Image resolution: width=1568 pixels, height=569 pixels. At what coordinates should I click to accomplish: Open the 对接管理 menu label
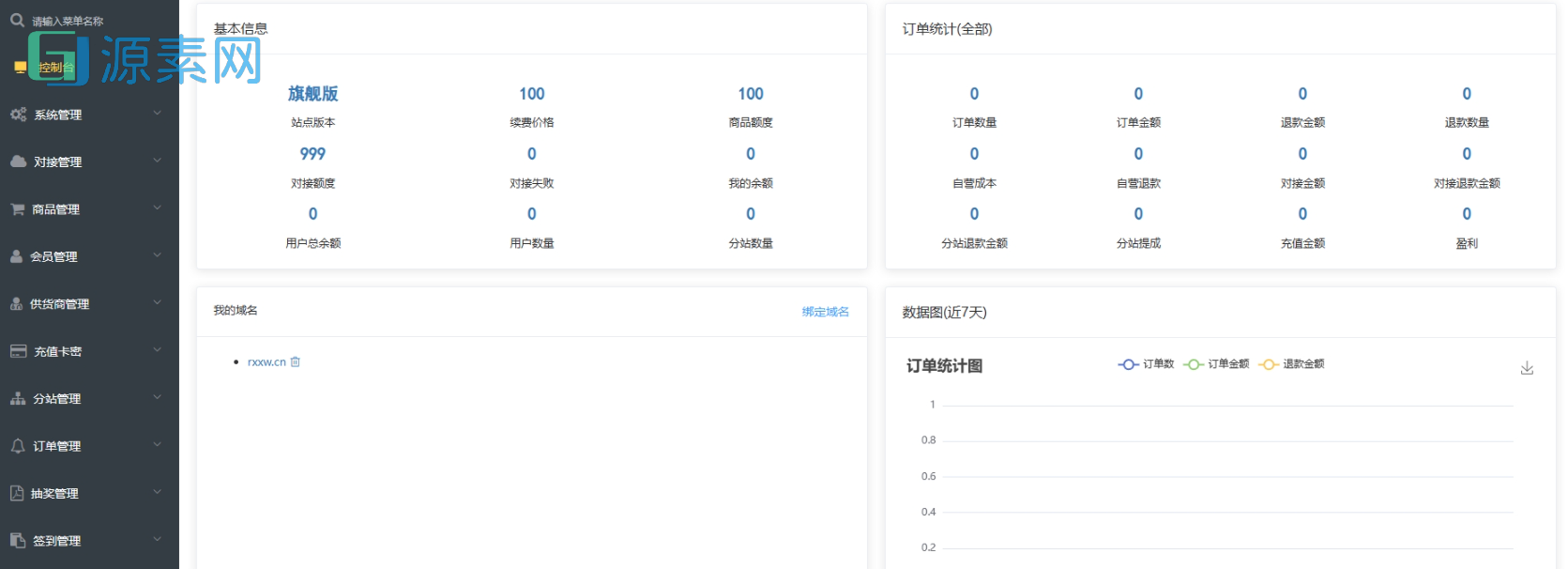click(x=58, y=161)
